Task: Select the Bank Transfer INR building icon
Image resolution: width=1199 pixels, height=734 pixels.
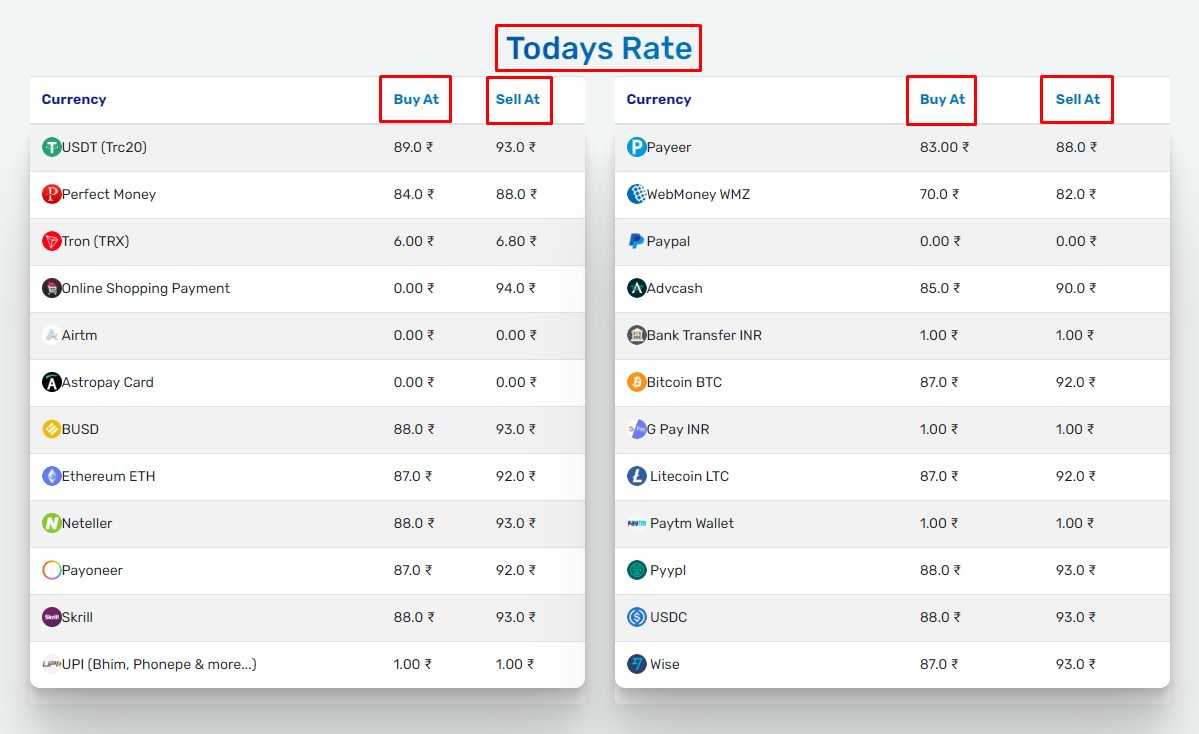Action: click(x=636, y=335)
